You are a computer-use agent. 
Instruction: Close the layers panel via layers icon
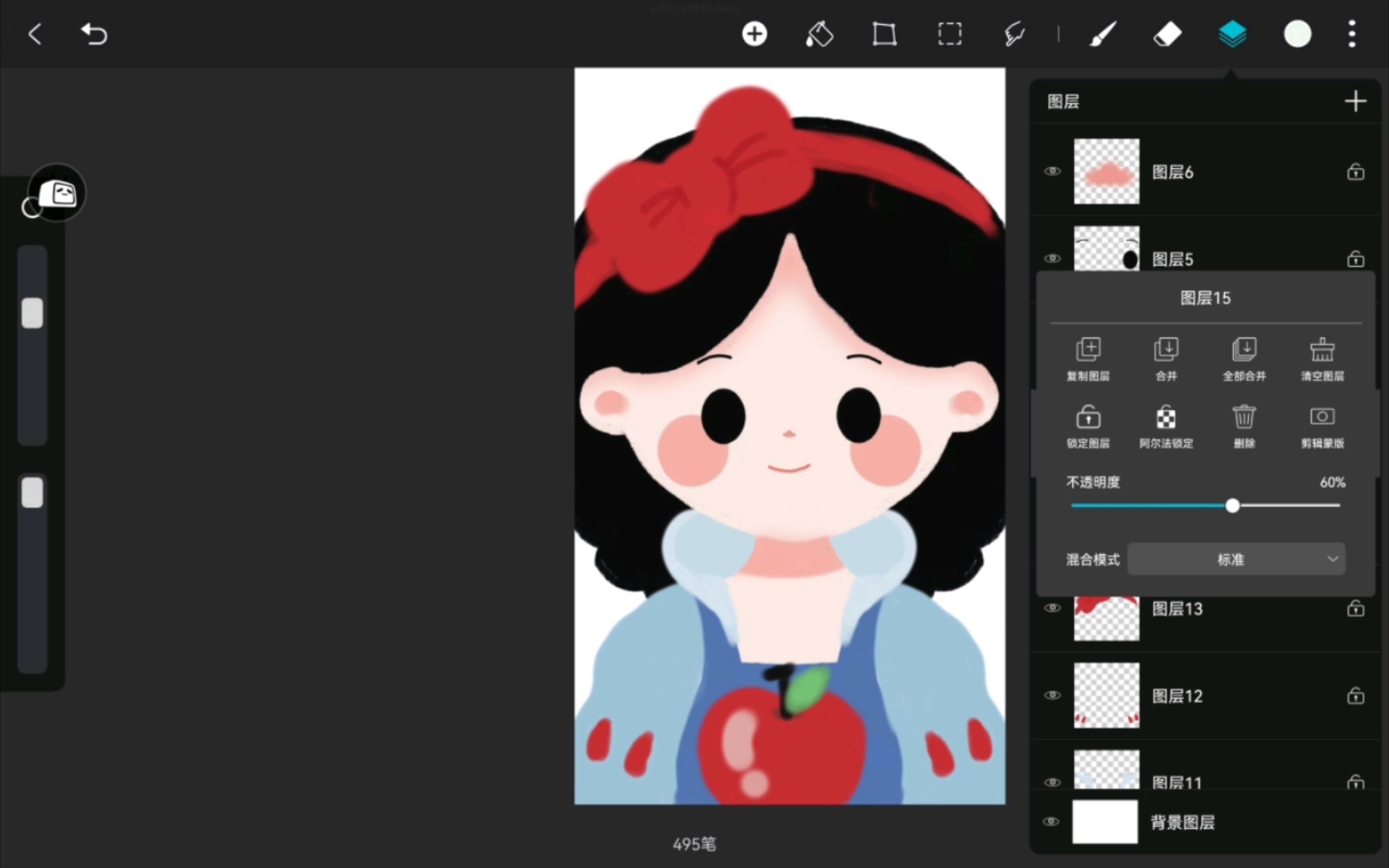[1232, 34]
